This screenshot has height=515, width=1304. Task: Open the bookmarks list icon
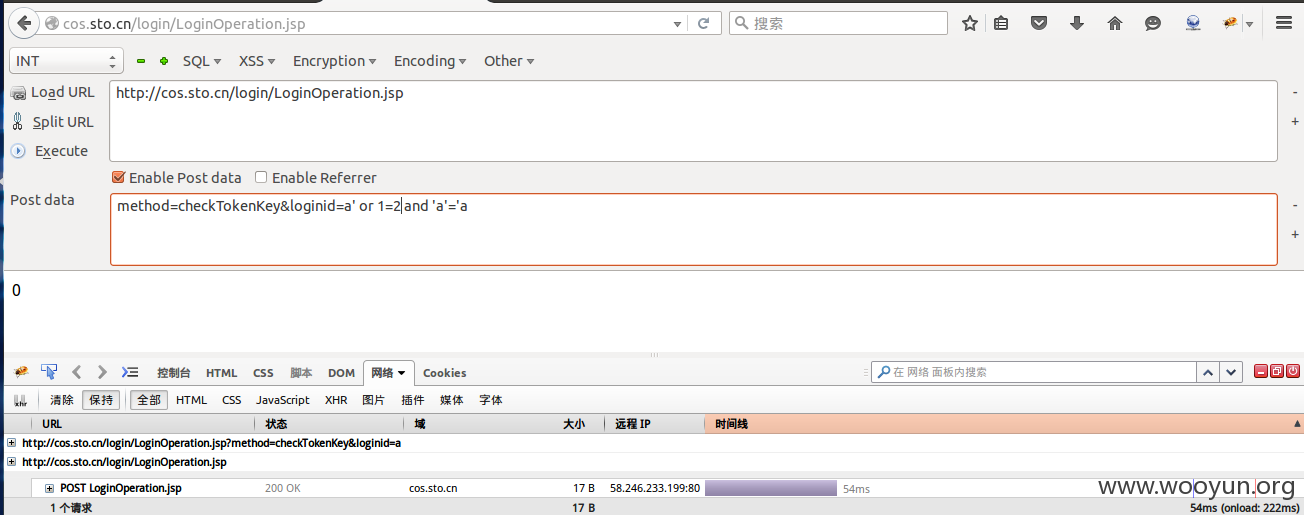click(1001, 23)
